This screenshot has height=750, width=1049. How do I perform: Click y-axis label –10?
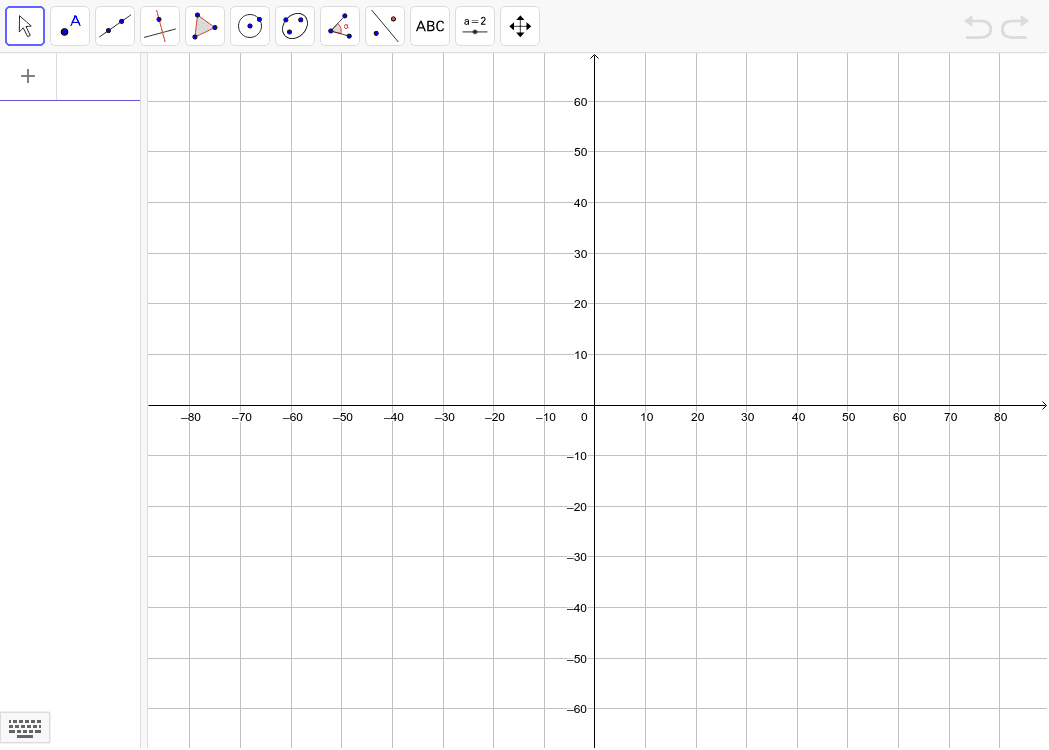click(x=577, y=456)
